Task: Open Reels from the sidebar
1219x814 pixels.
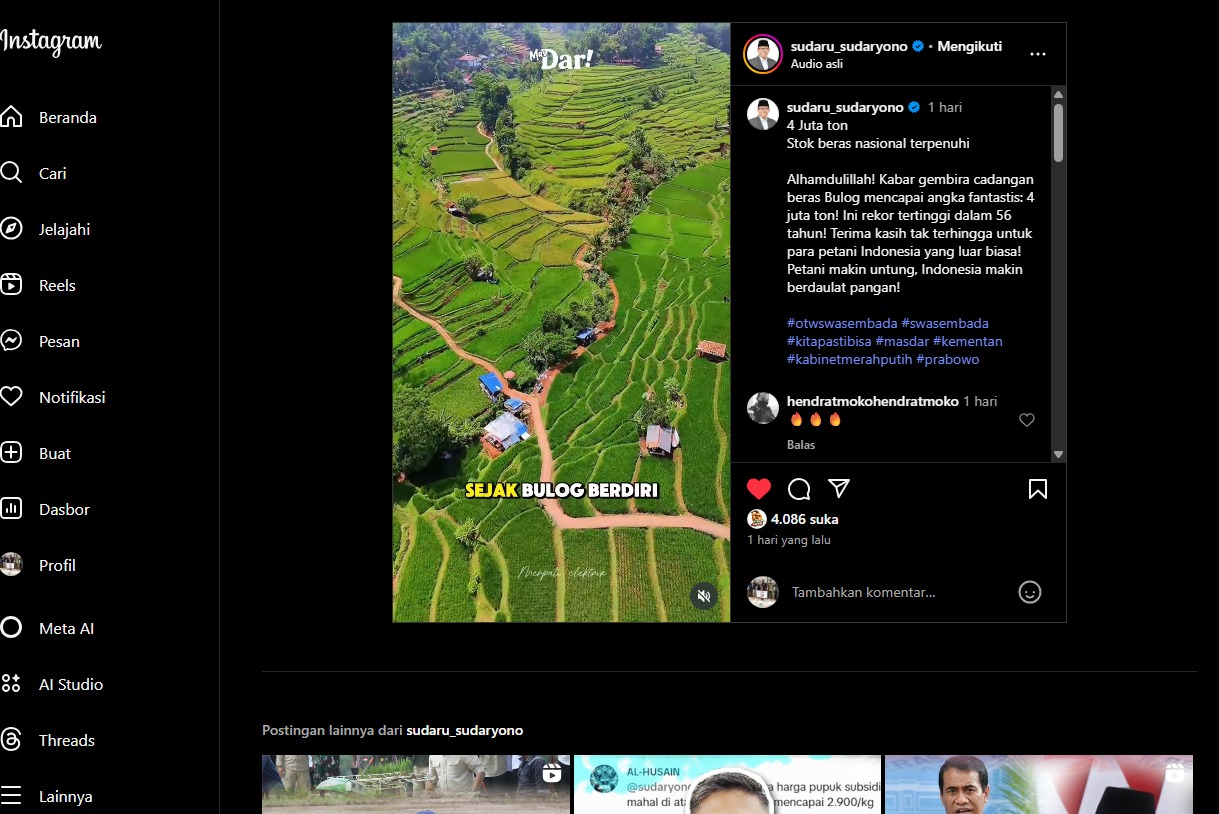Action: (x=57, y=285)
